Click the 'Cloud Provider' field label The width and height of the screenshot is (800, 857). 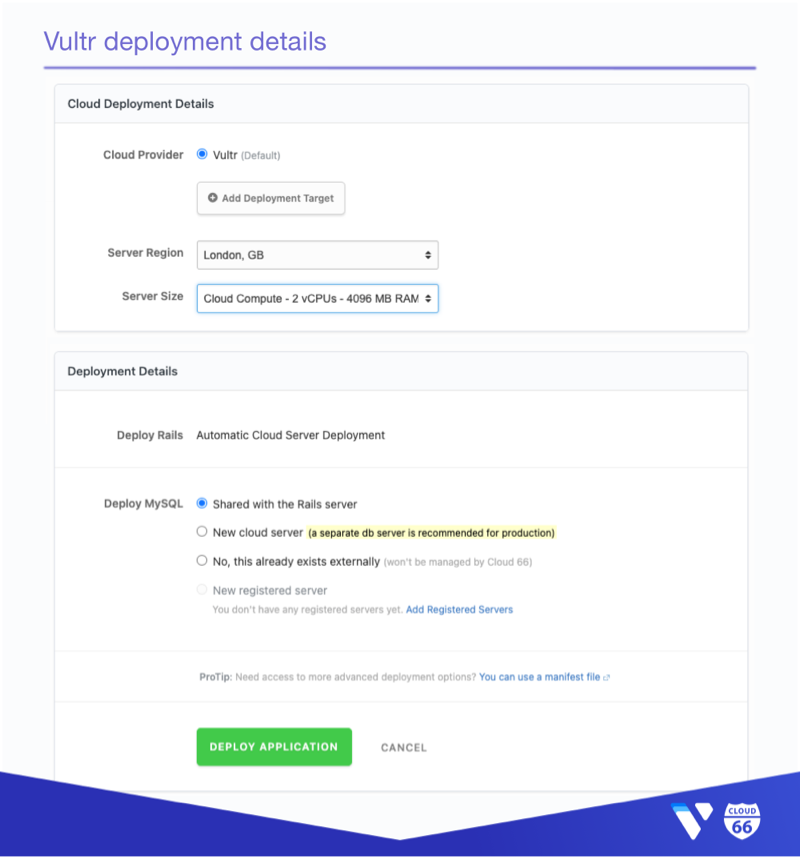point(143,155)
